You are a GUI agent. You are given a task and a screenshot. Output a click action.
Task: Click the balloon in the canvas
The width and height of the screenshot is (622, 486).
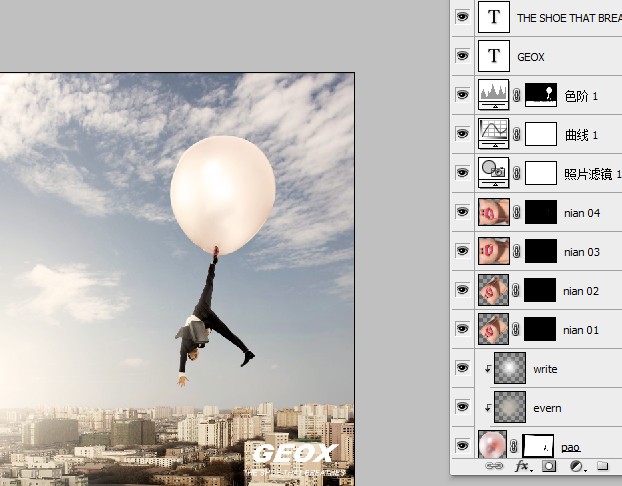click(223, 194)
